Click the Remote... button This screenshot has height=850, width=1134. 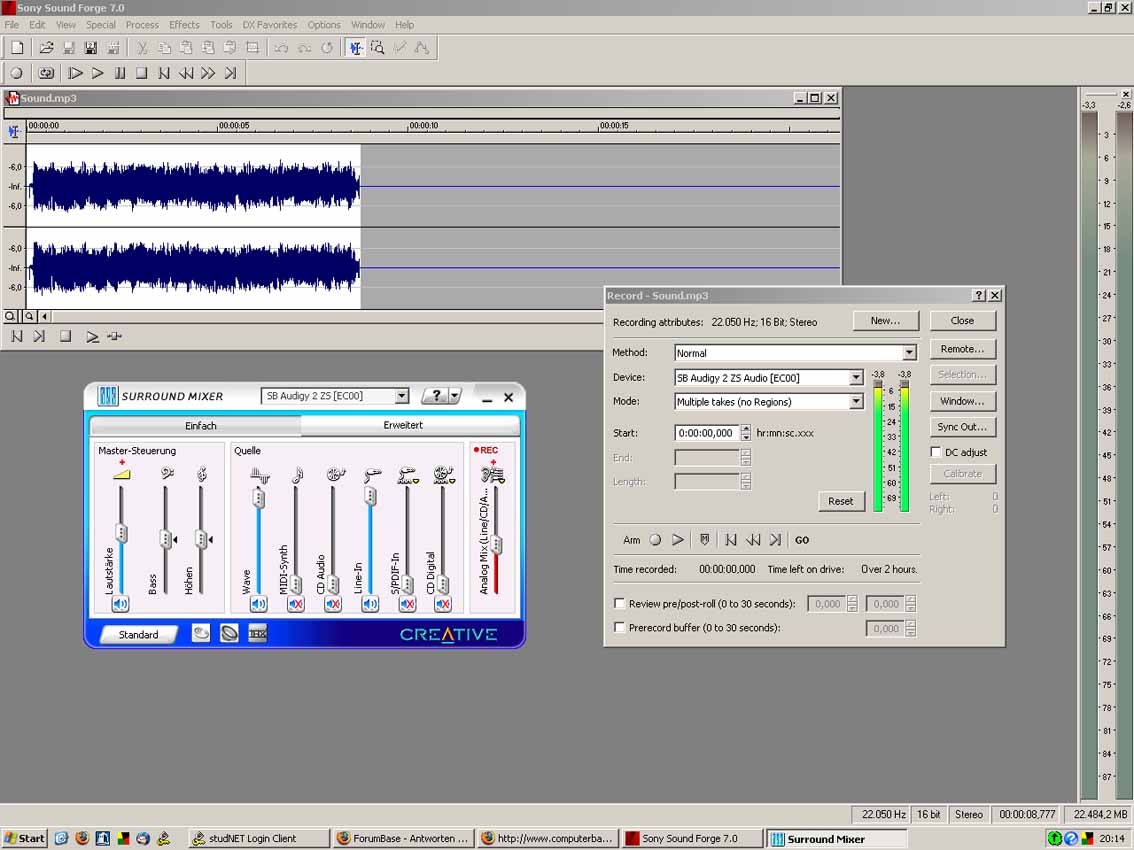962,349
